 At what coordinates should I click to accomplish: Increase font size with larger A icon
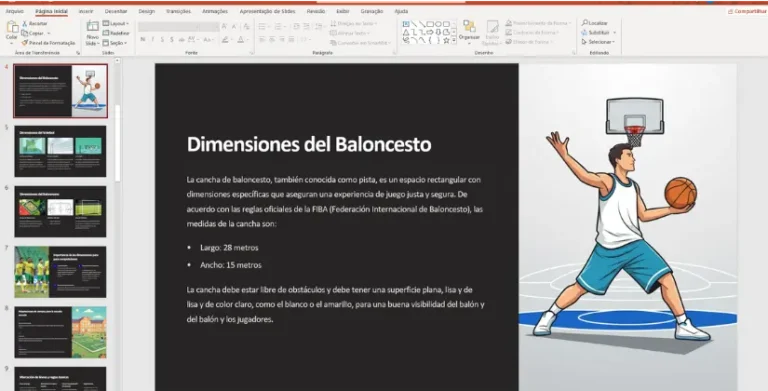click(x=224, y=26)
